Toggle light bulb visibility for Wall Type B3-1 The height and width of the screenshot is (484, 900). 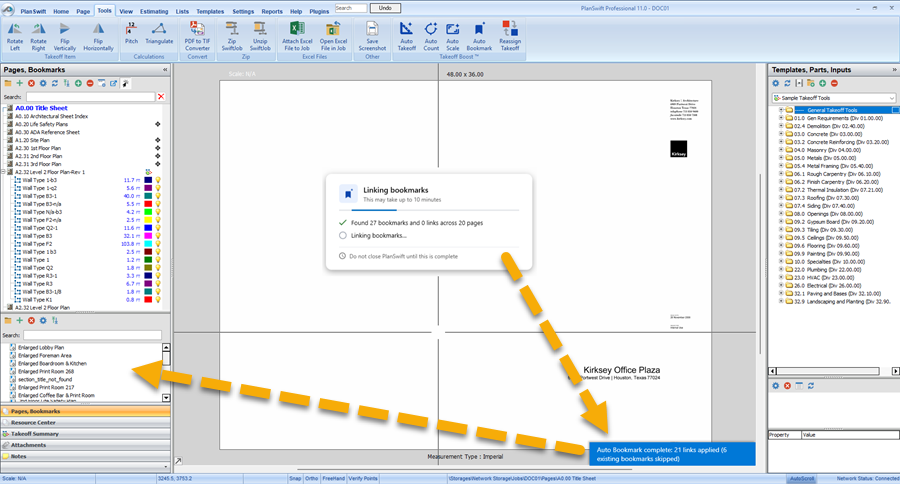158,196
